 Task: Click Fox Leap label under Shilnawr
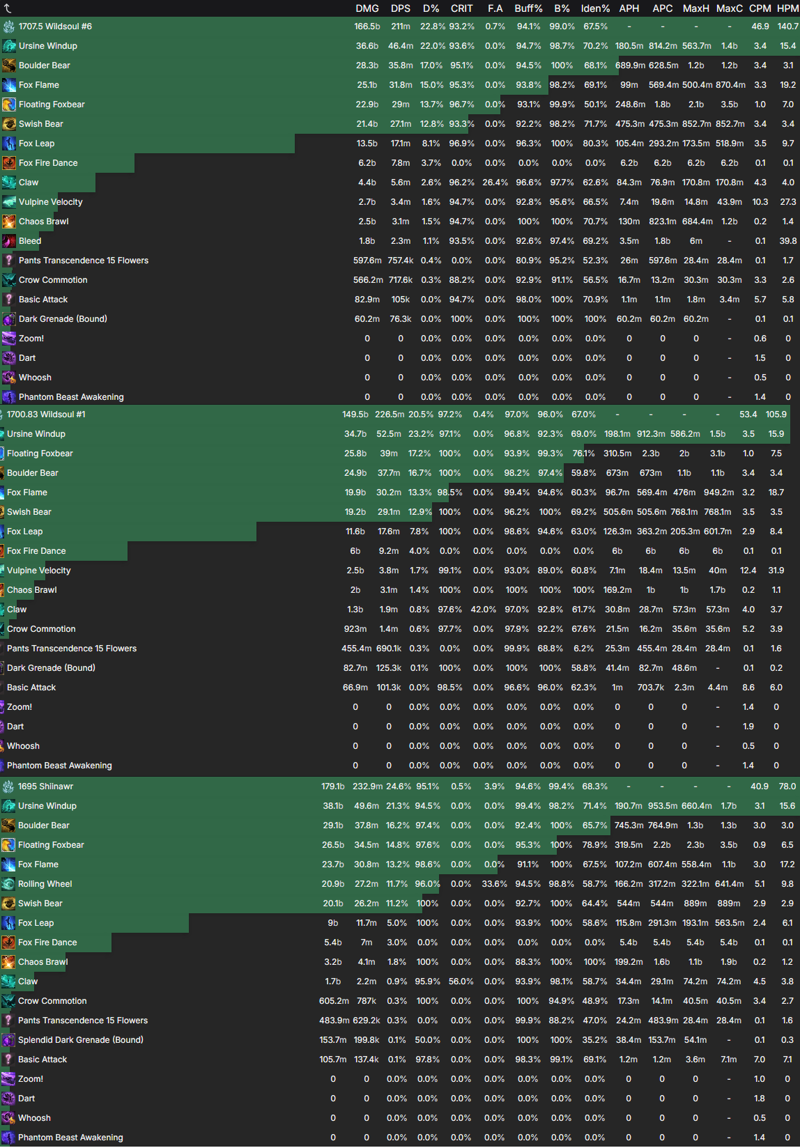click(x=36, y=923)
